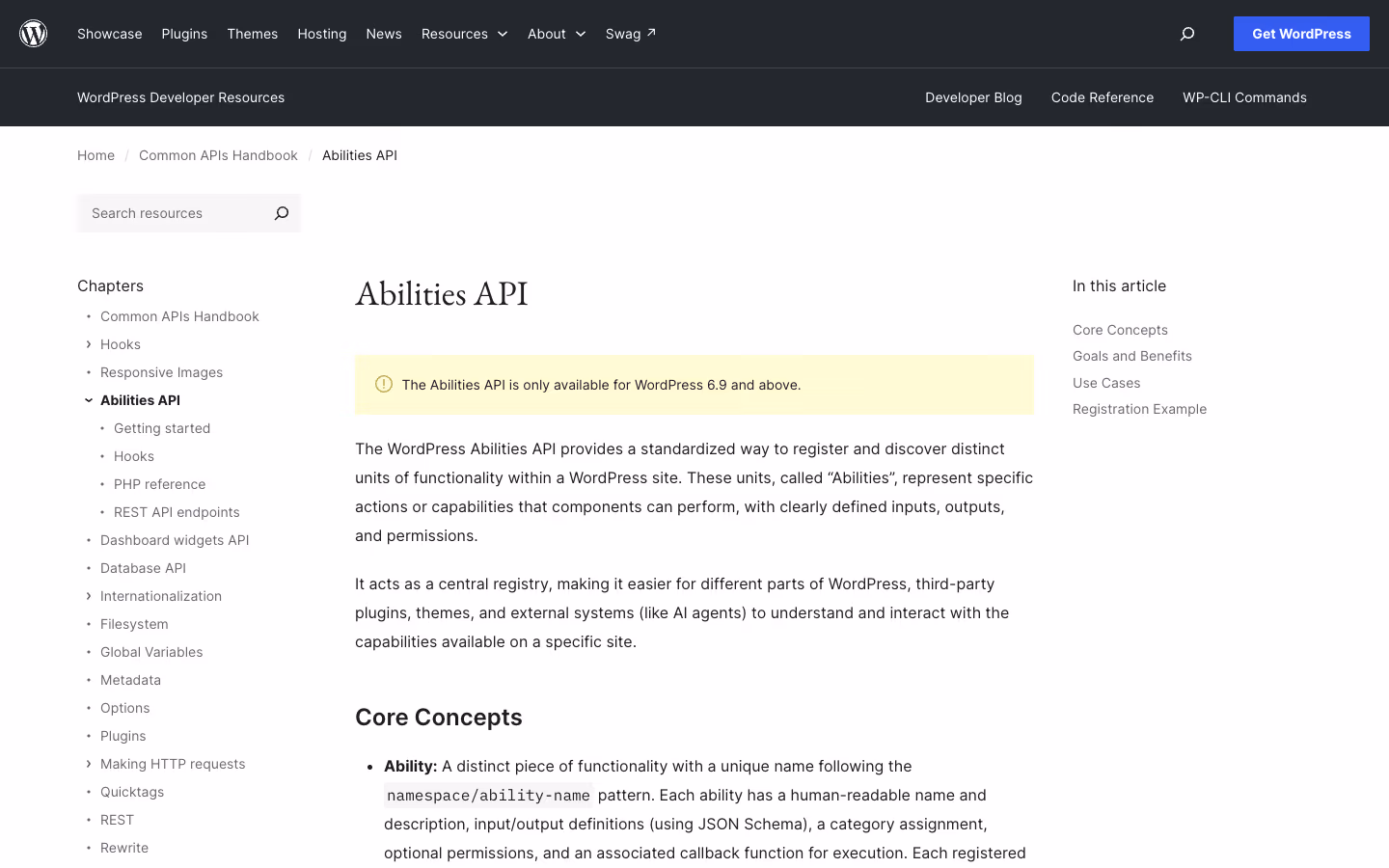Open the Common APIs Handbook breadcrumb

218,155
